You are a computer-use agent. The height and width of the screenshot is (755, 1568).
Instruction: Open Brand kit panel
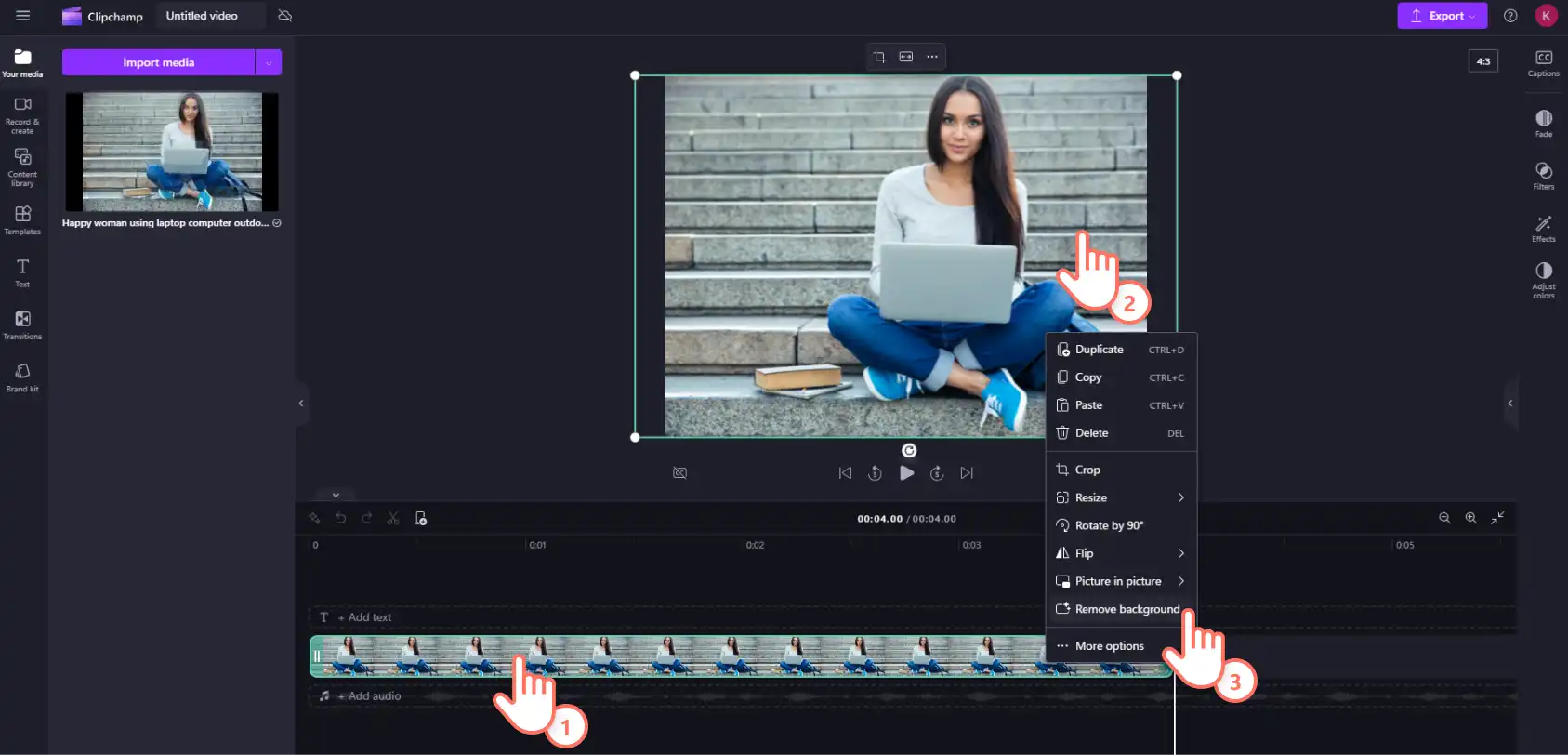coord(22,377)
